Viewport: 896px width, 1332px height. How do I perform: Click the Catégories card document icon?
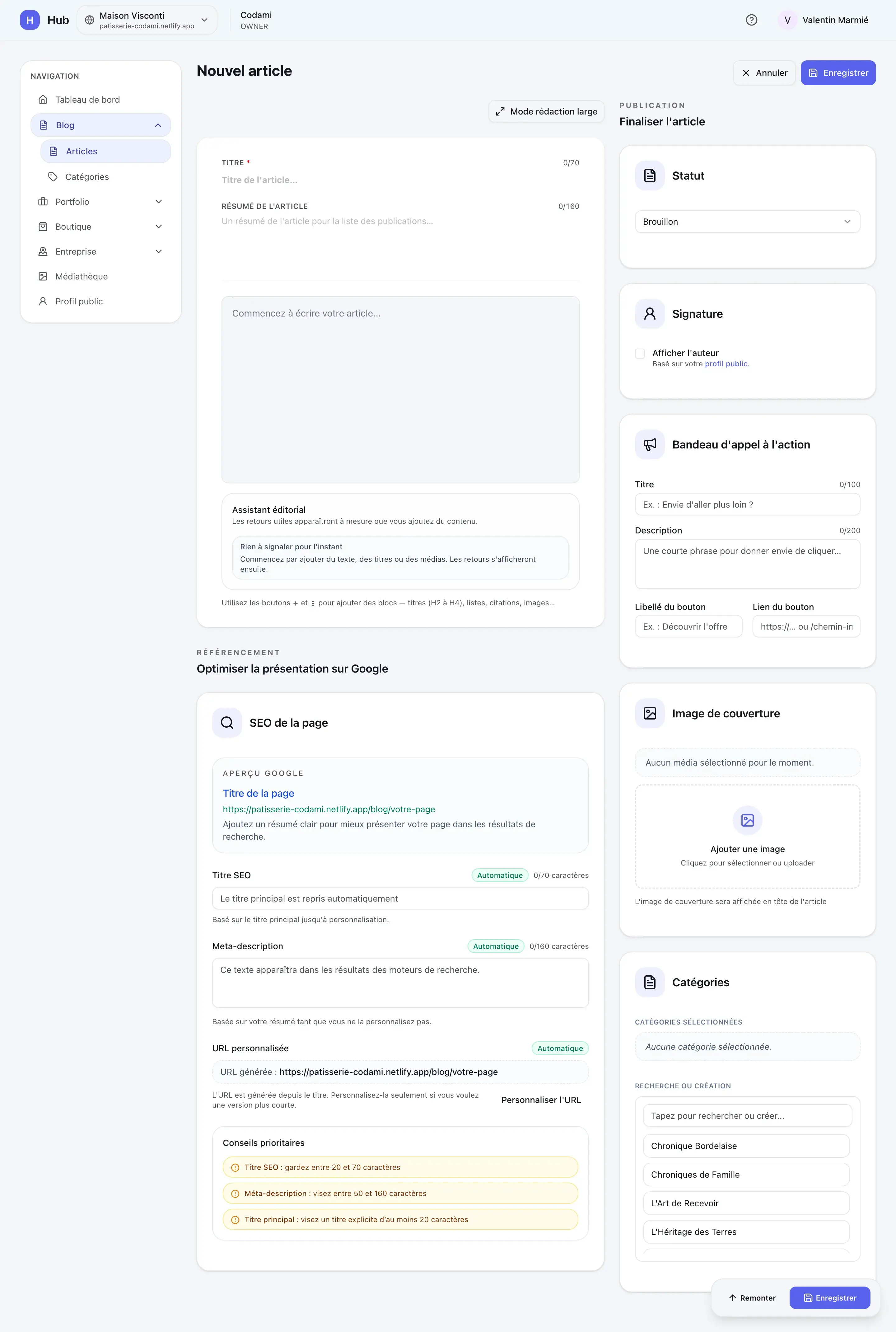click(x=650, y=982)
